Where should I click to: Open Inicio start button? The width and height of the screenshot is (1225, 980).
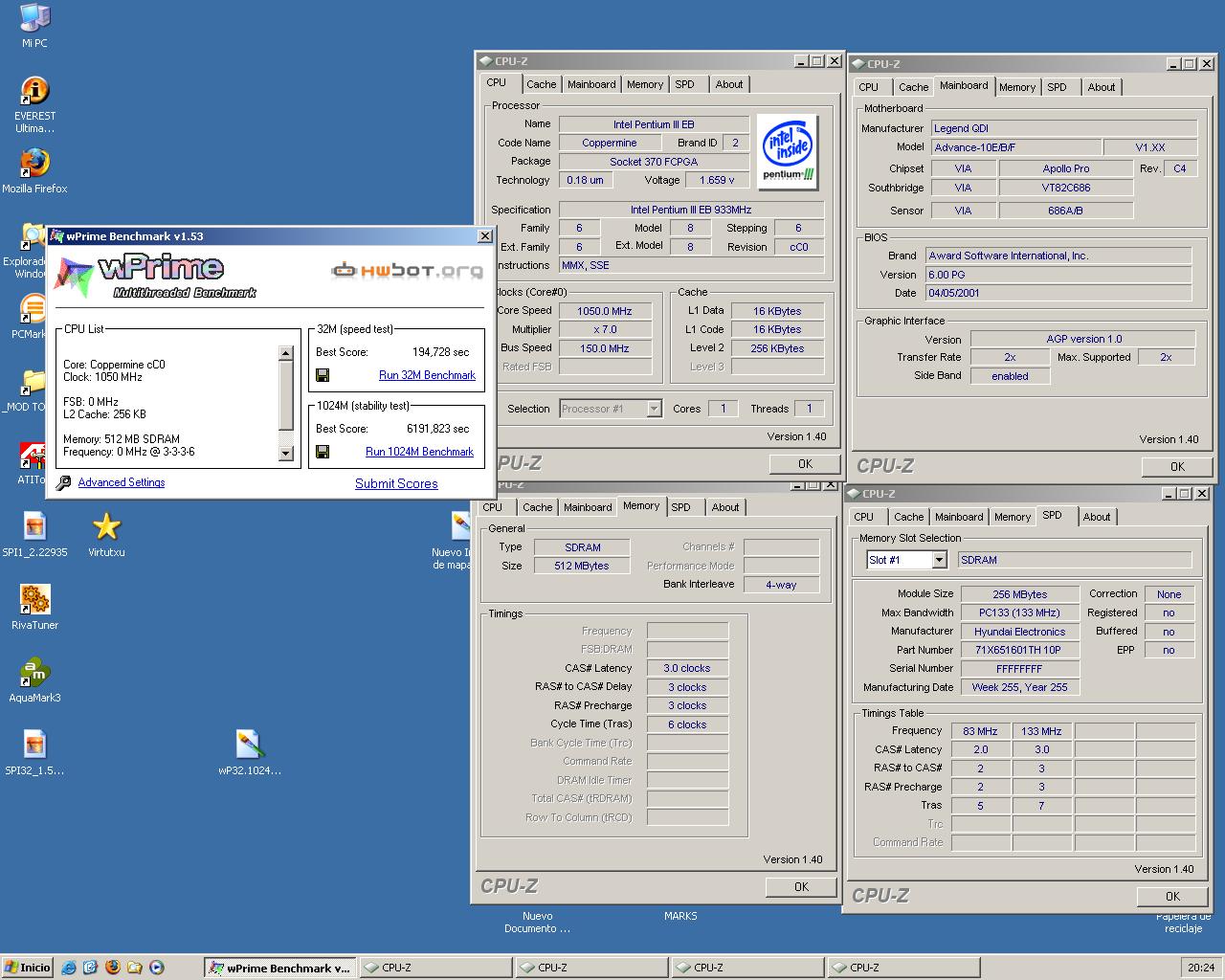28,968
